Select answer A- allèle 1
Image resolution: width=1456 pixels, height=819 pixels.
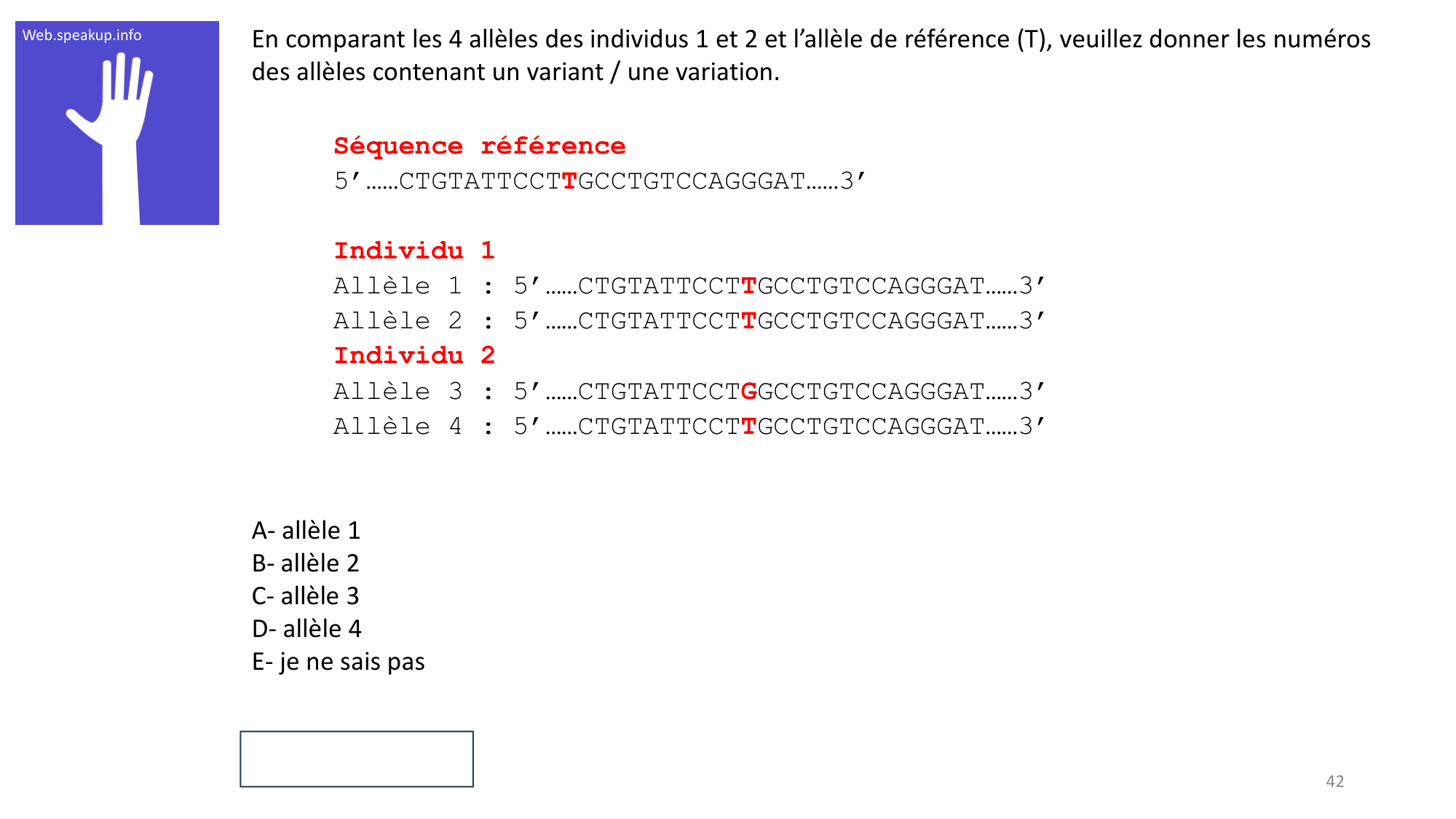point(306,531)
